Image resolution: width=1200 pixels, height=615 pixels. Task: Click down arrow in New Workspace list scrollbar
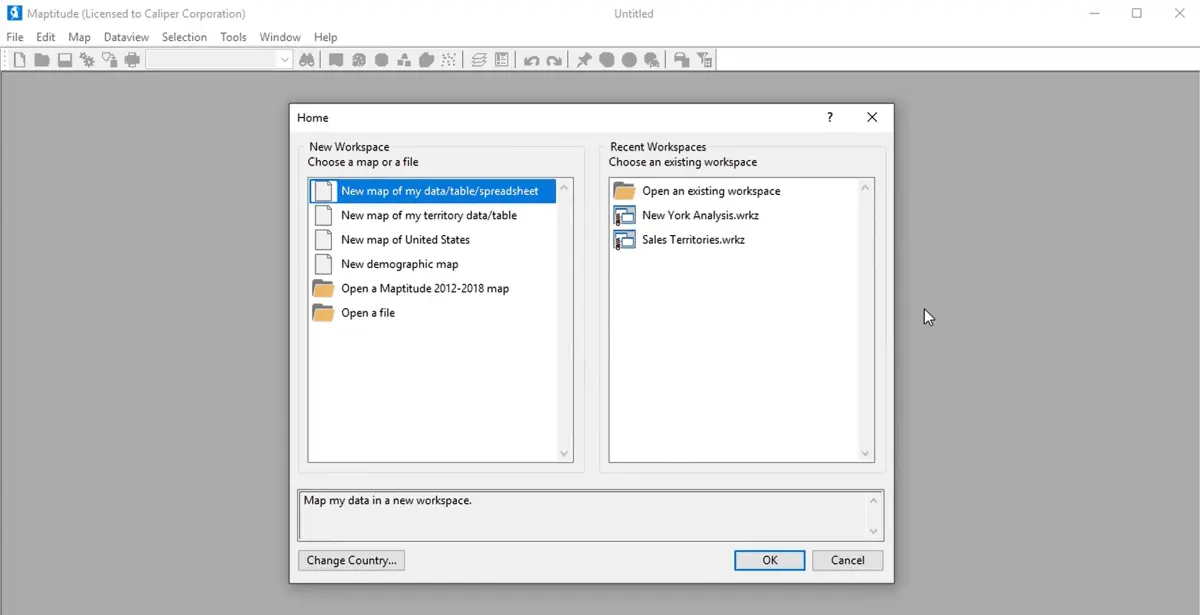[x=564, y=453]
